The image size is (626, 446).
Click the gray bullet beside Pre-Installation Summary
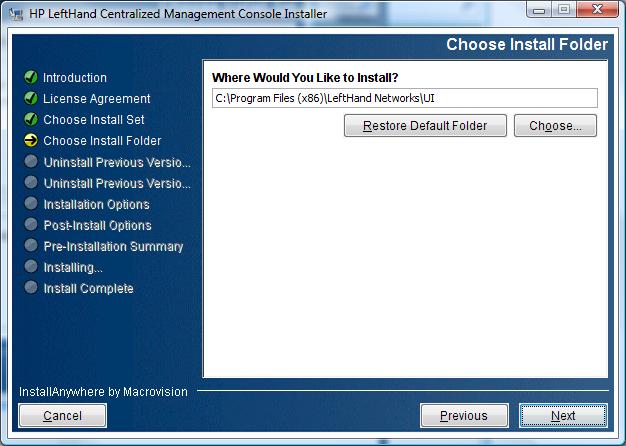(31, 245)
